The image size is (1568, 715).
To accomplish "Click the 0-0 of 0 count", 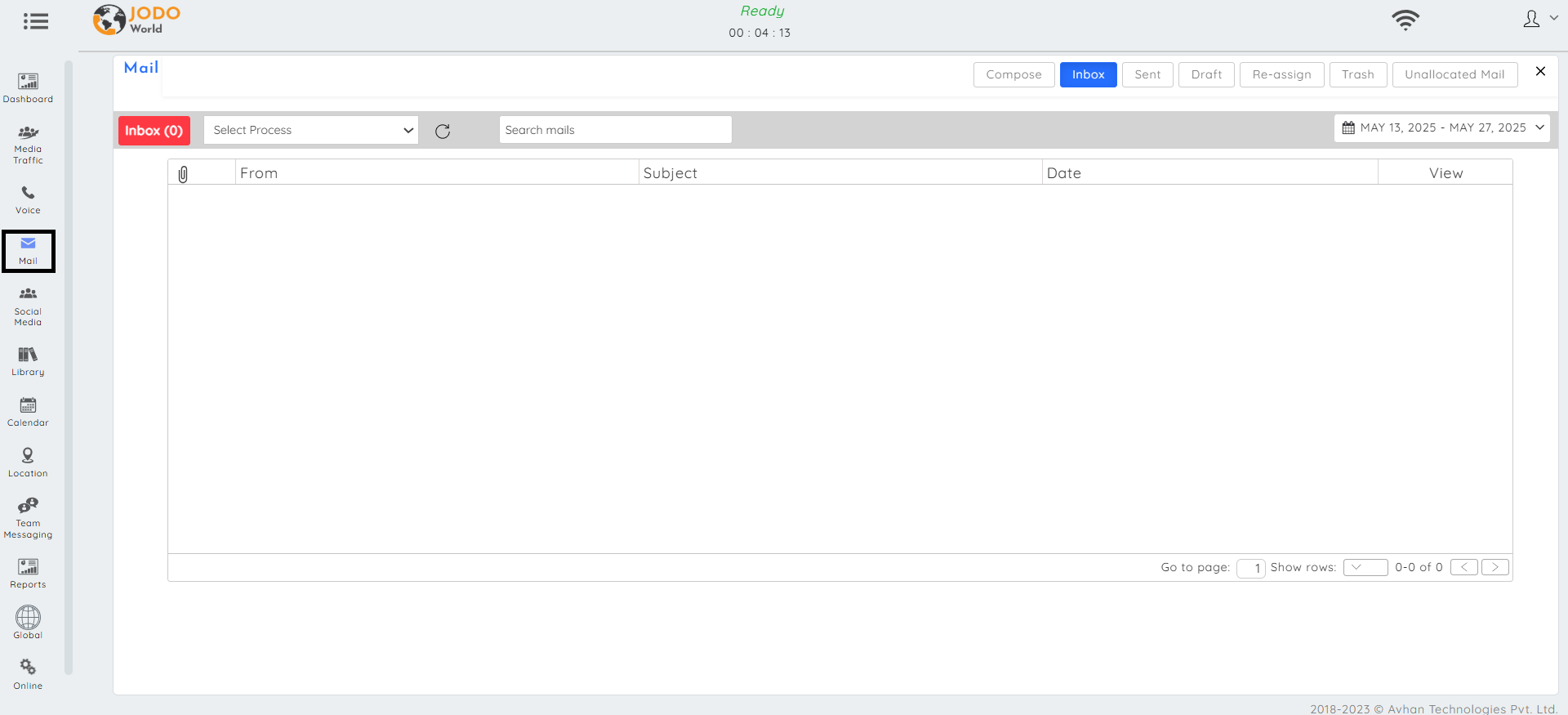I will pyautogui.click(x=1419, y=567).
